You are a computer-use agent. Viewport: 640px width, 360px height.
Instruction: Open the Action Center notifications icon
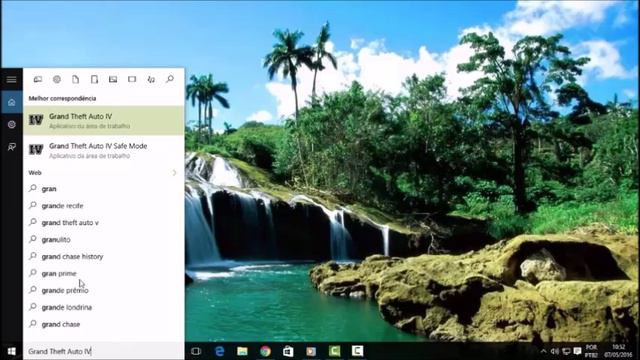[x=577, y=351]
